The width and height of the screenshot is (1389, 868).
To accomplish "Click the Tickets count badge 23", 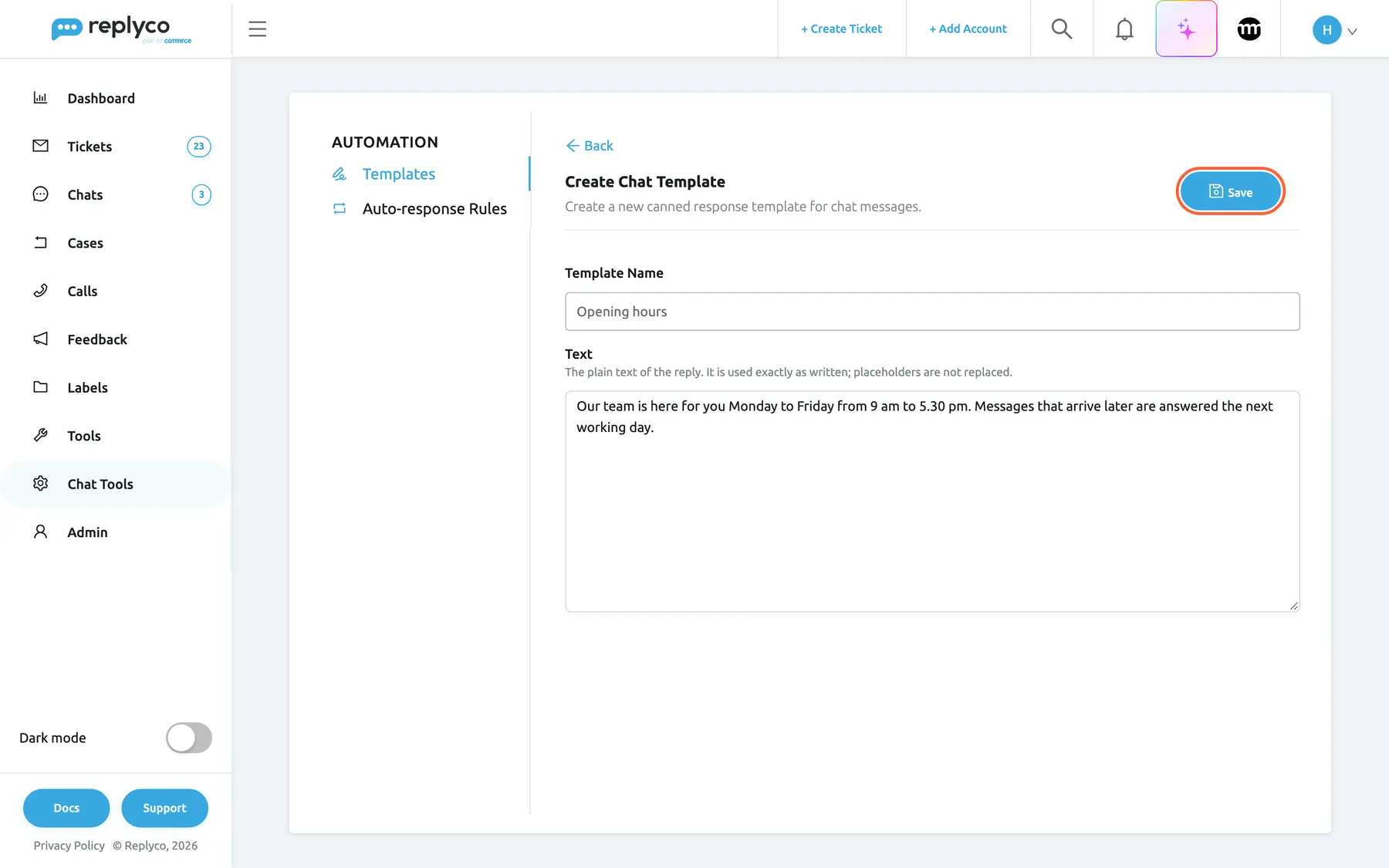I will [199, 147].
